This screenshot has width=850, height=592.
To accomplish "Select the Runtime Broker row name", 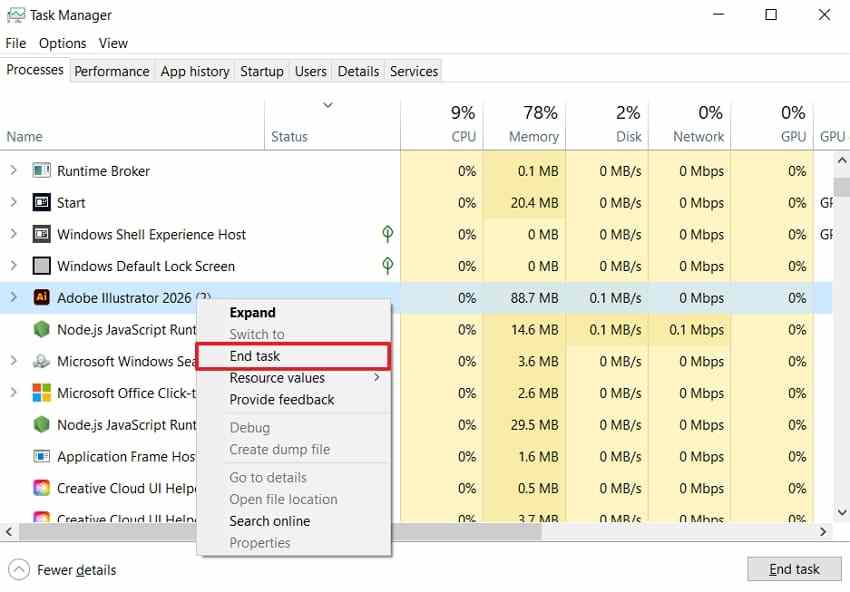I will pos(103,171).
